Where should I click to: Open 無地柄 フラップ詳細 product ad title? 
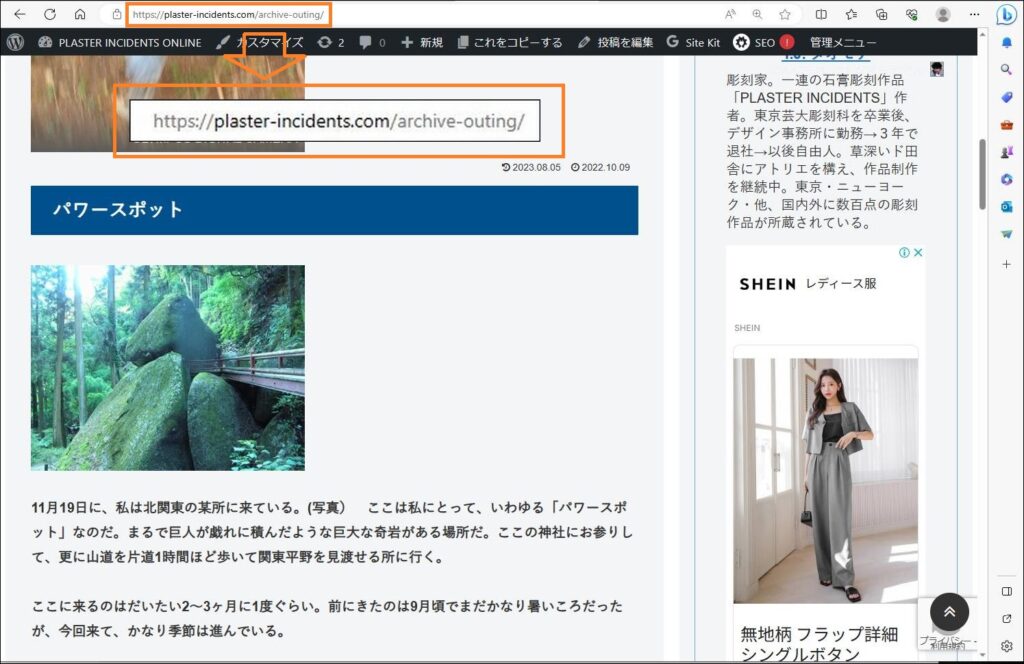click(x=819, y=643)
